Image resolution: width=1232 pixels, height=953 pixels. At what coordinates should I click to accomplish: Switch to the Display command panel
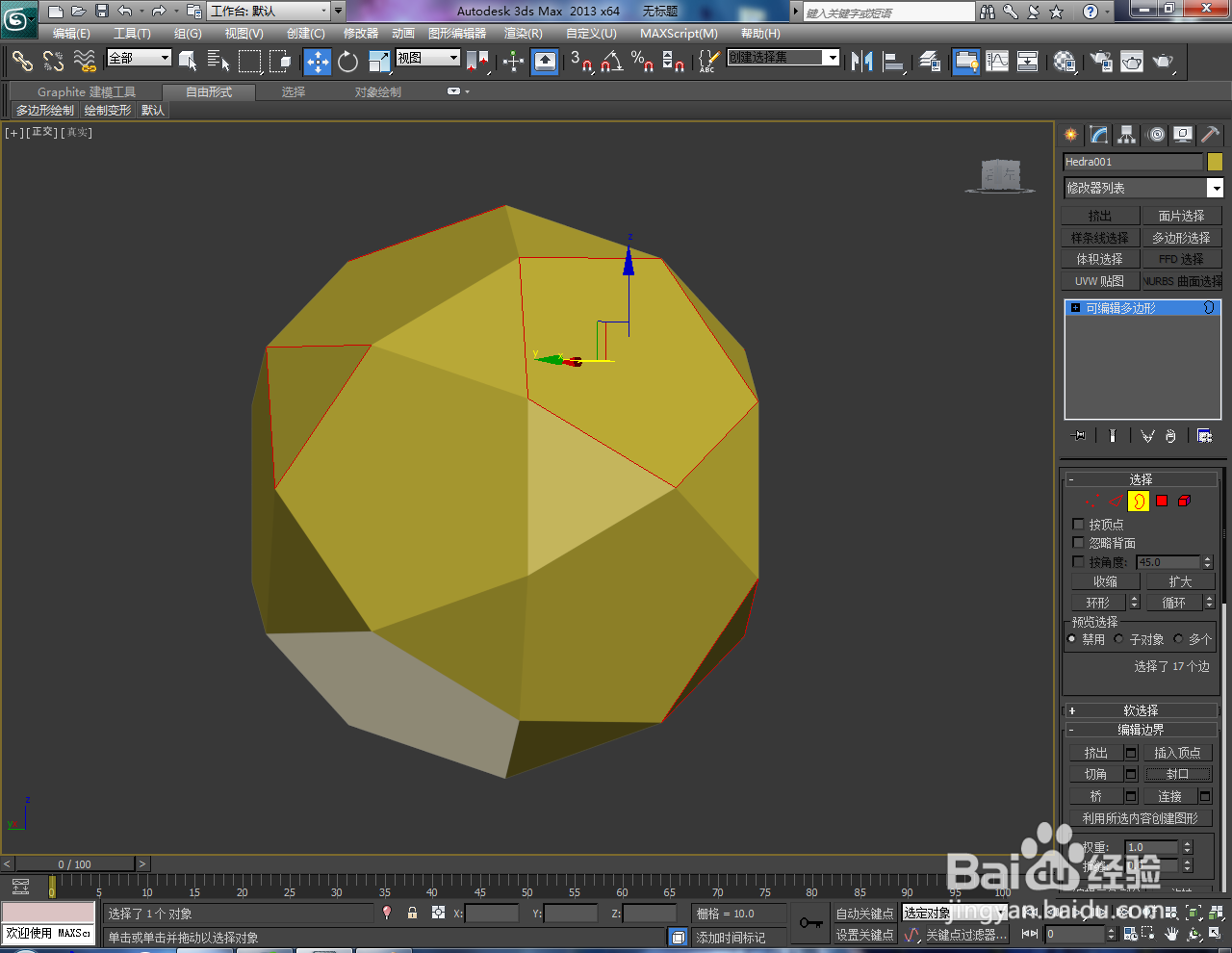pyautogui.click(x=1183, y=135)
